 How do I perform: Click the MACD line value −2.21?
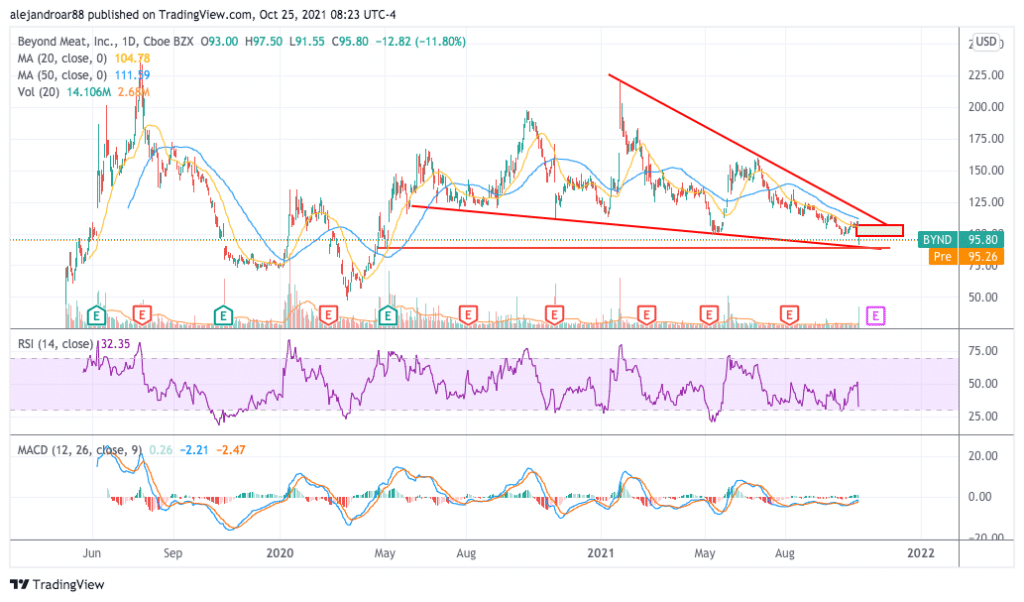193,450
